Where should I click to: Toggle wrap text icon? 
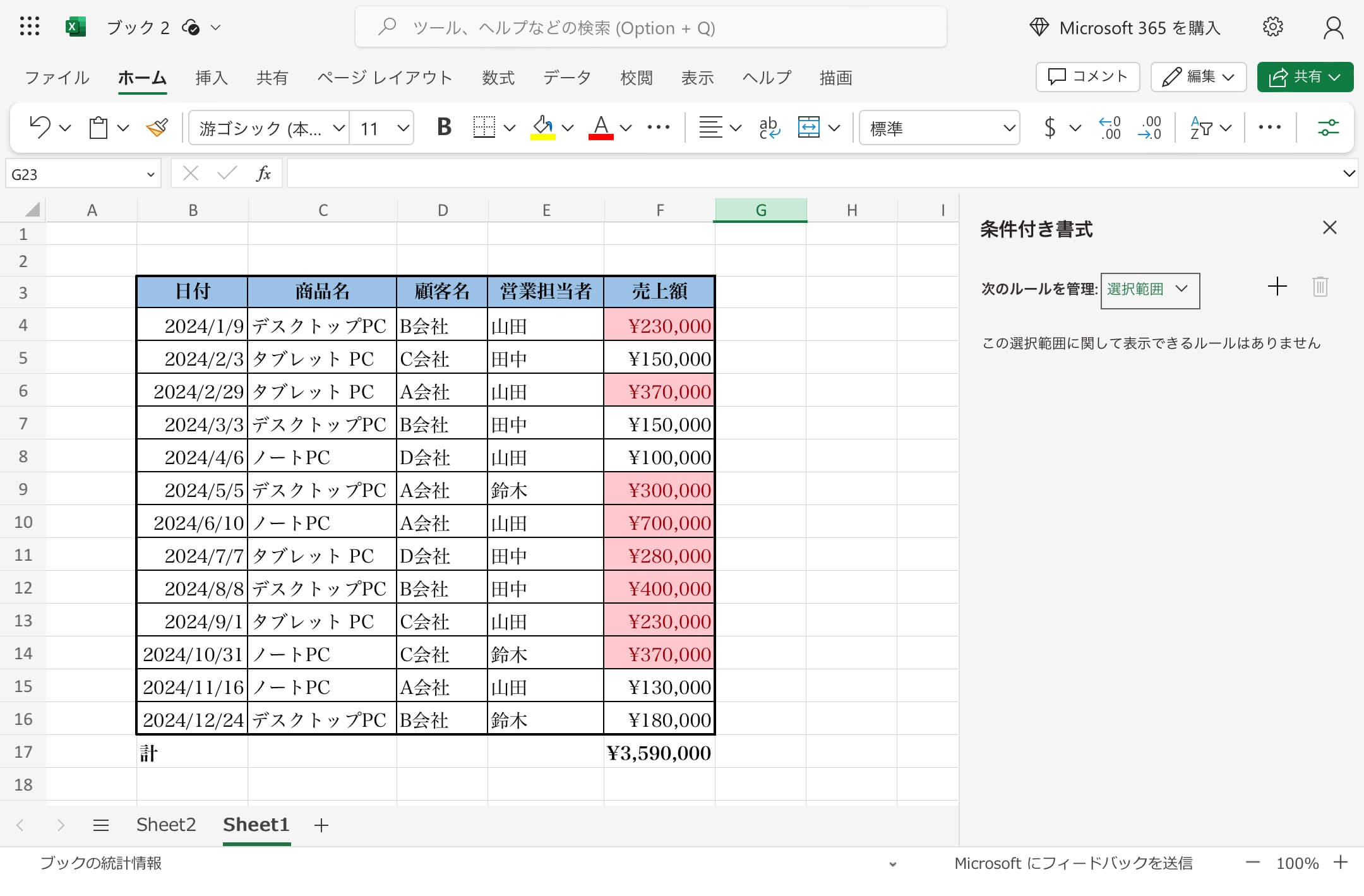tap(769, 128)
